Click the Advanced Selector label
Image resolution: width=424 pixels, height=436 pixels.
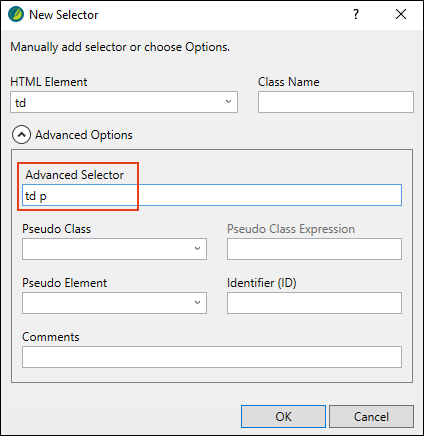point(75,175)
